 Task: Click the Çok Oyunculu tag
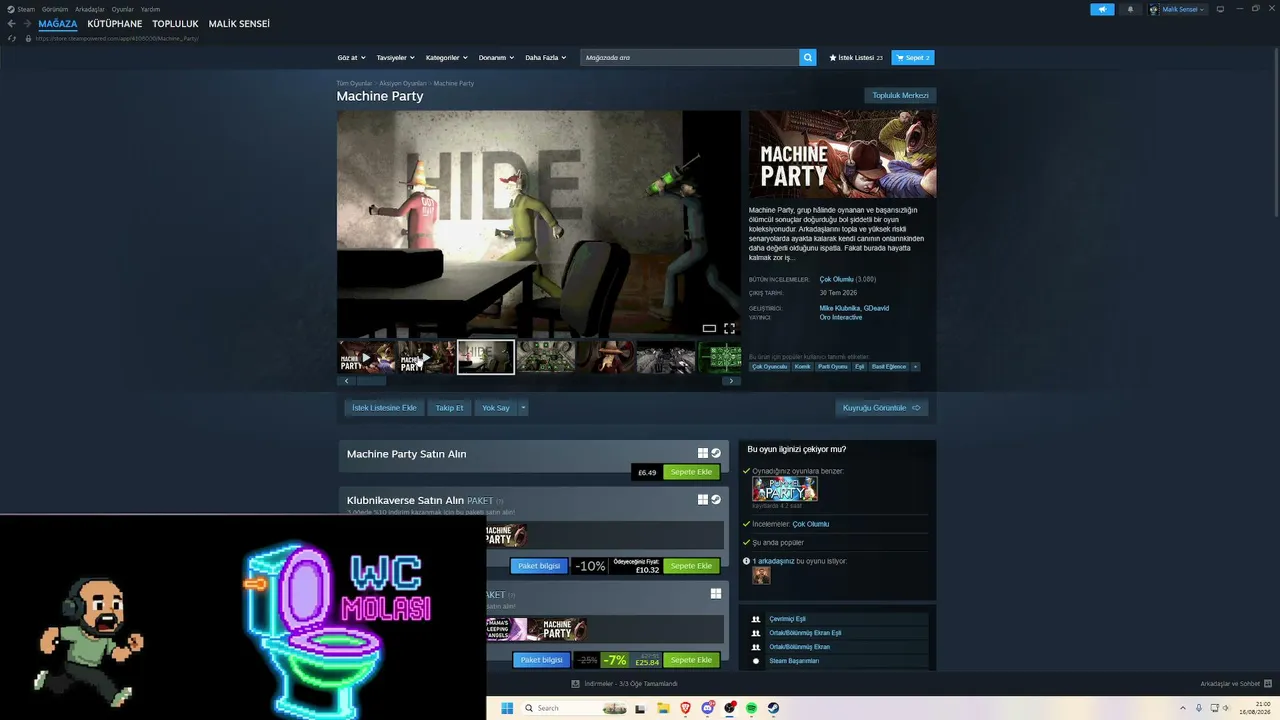(770, 367)
